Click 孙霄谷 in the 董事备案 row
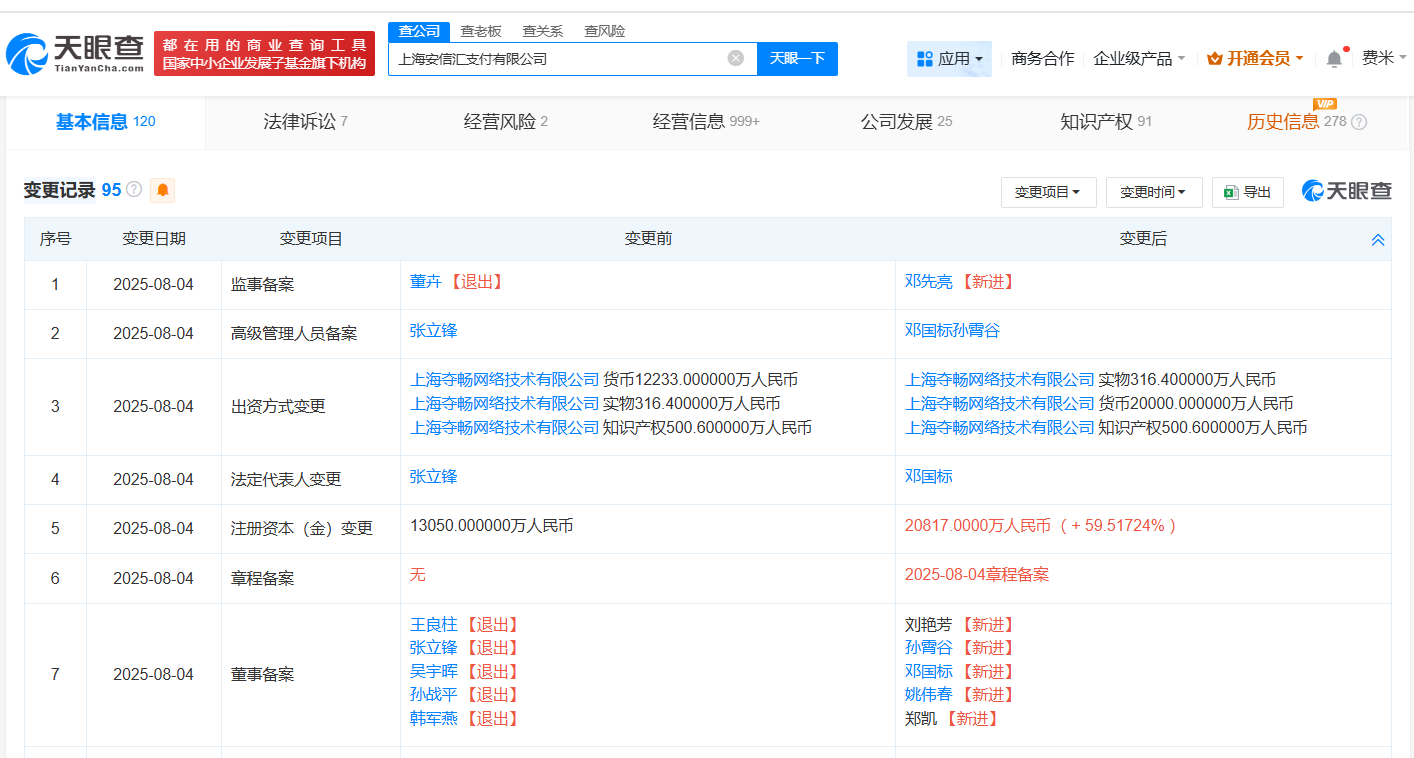1414x758 pixels. click(x=929, y=648)
